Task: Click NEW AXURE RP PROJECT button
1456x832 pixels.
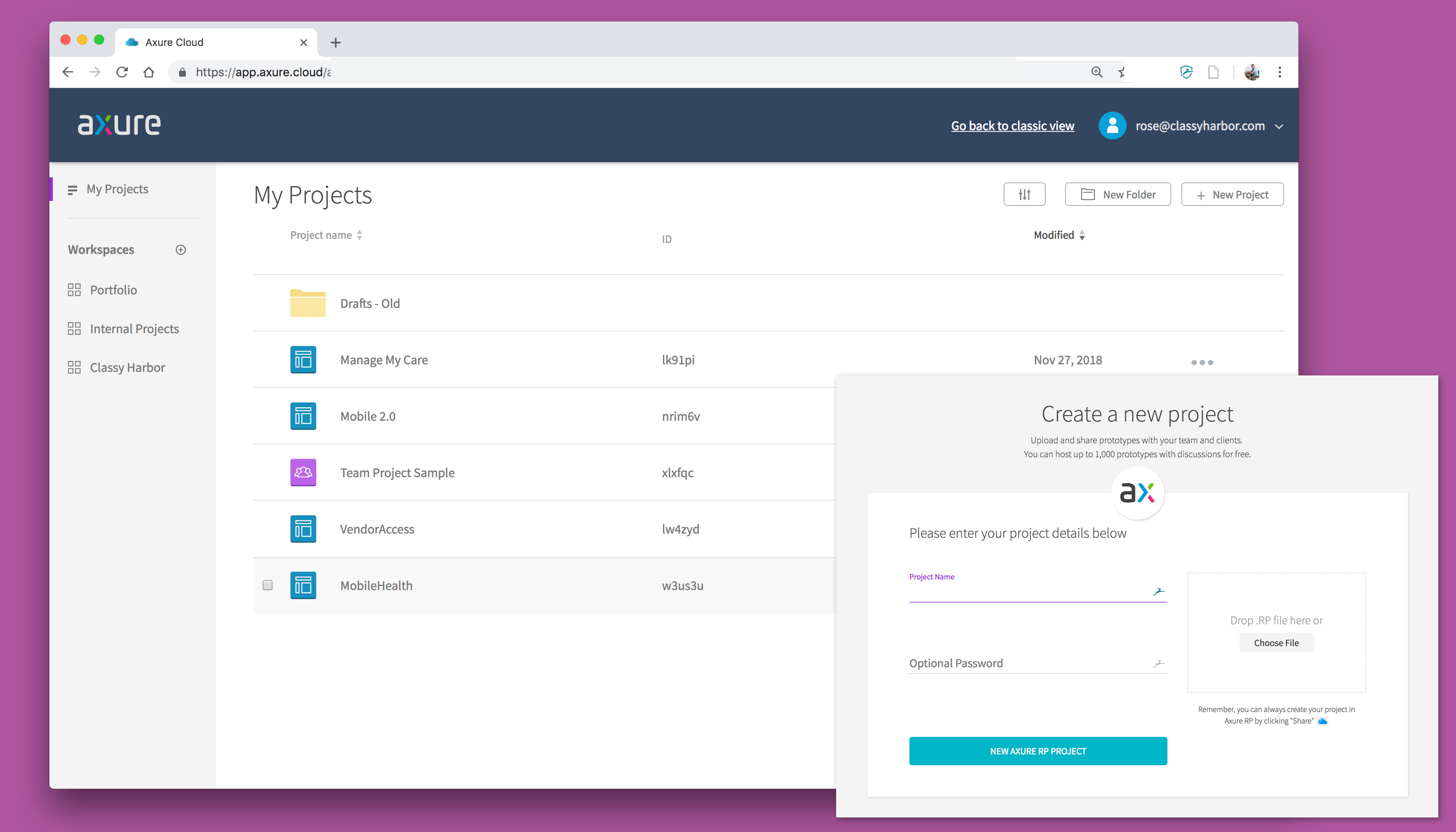Action: point(1038,751)
